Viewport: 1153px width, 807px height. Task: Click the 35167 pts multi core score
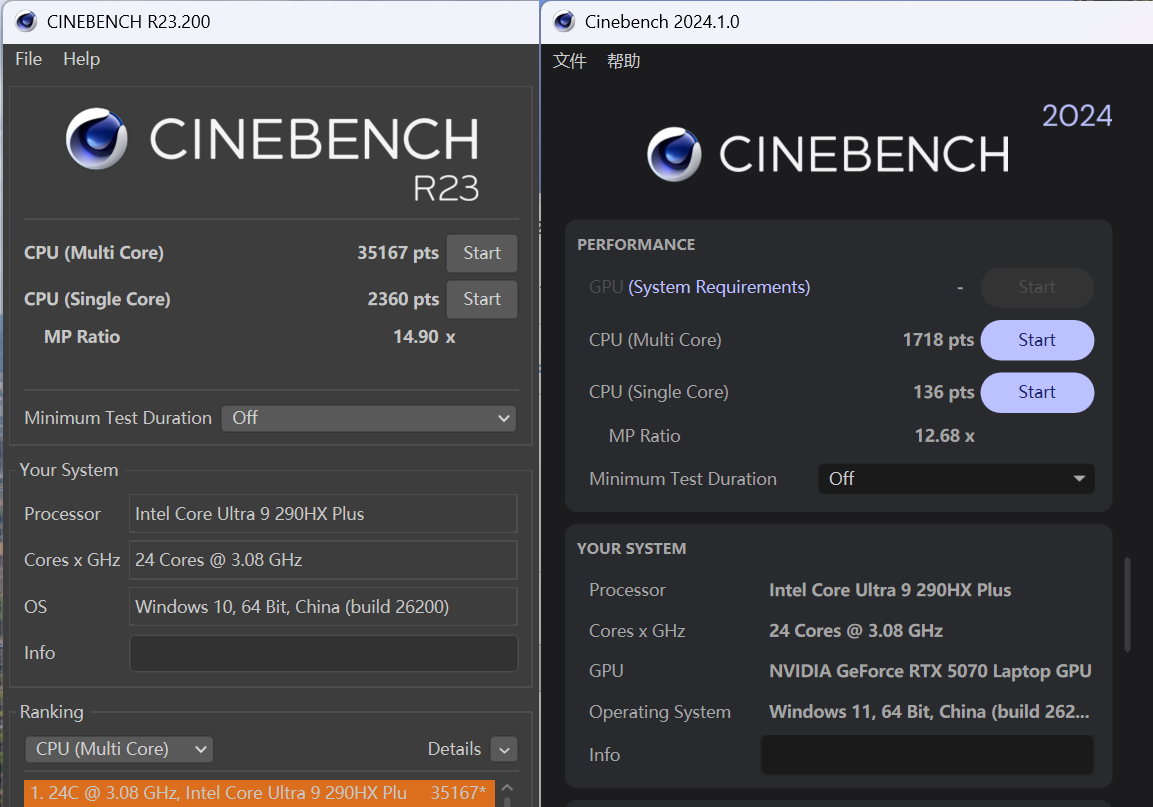coord(398,253)
